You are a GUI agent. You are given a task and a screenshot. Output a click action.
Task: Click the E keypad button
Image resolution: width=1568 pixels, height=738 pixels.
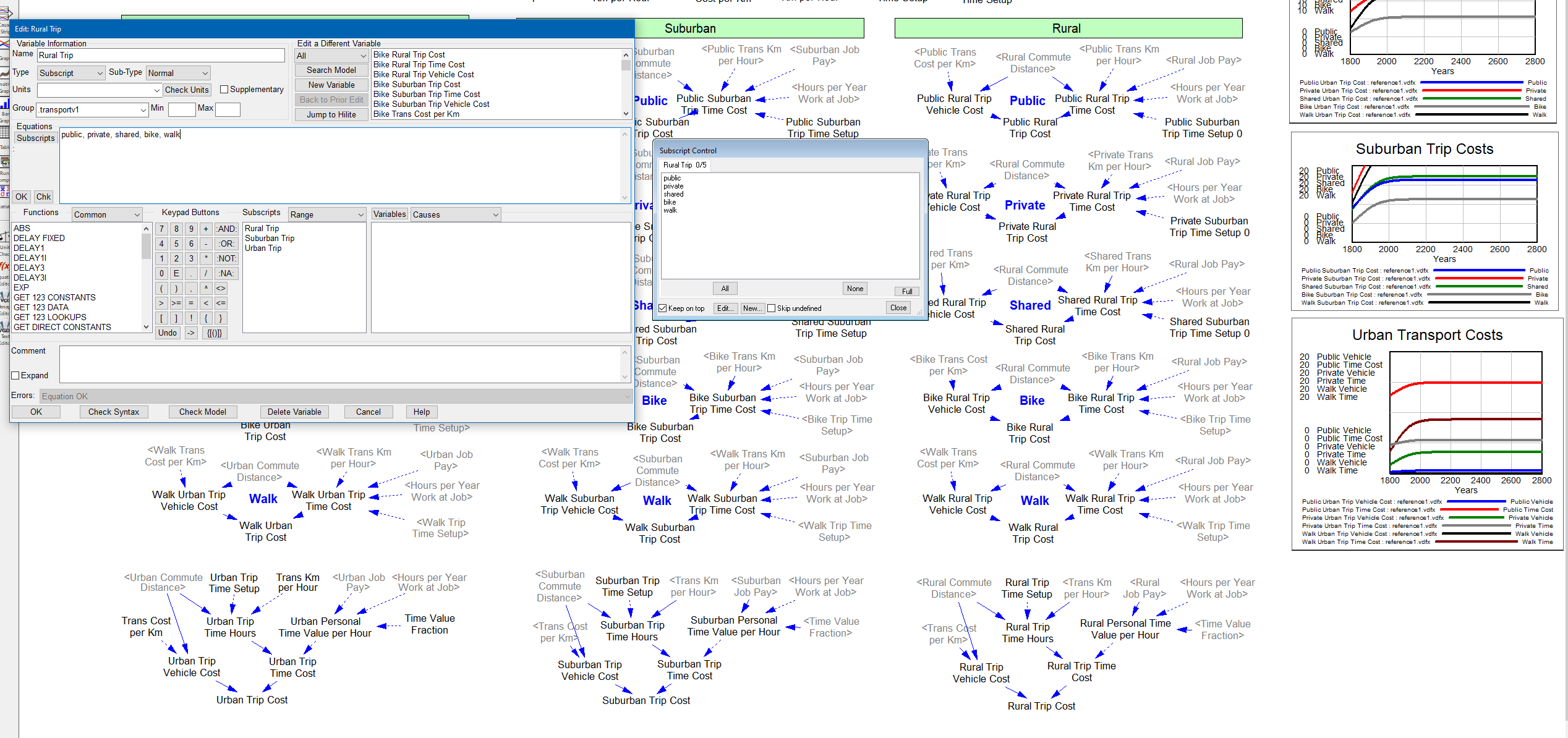point(176,274)
